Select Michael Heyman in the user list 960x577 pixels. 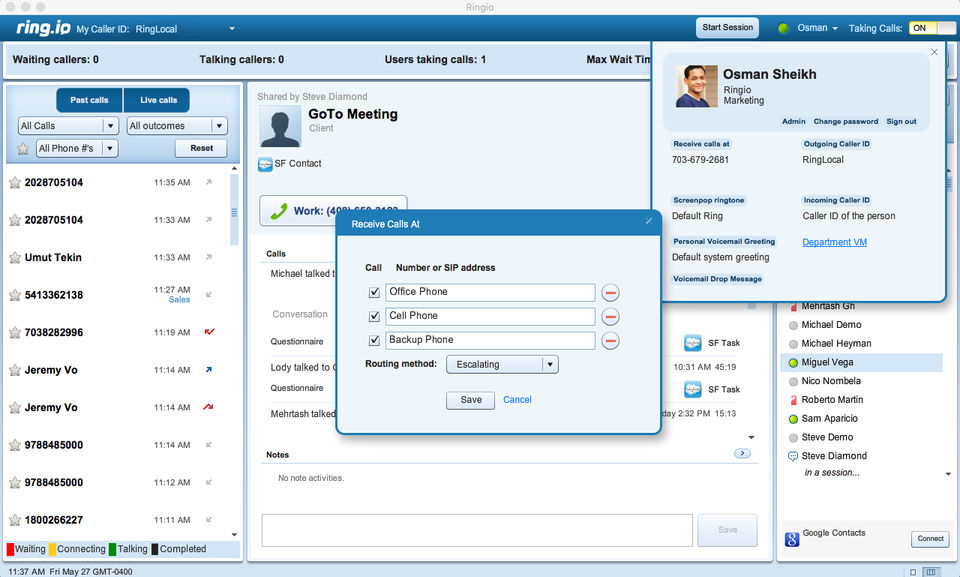click(x=836, y=344)
